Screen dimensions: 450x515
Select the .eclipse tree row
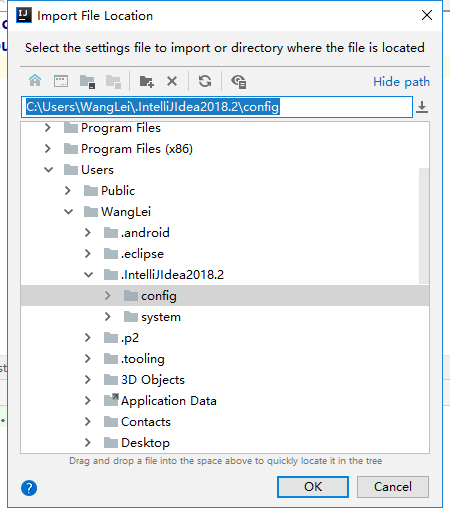pos(225,254)
